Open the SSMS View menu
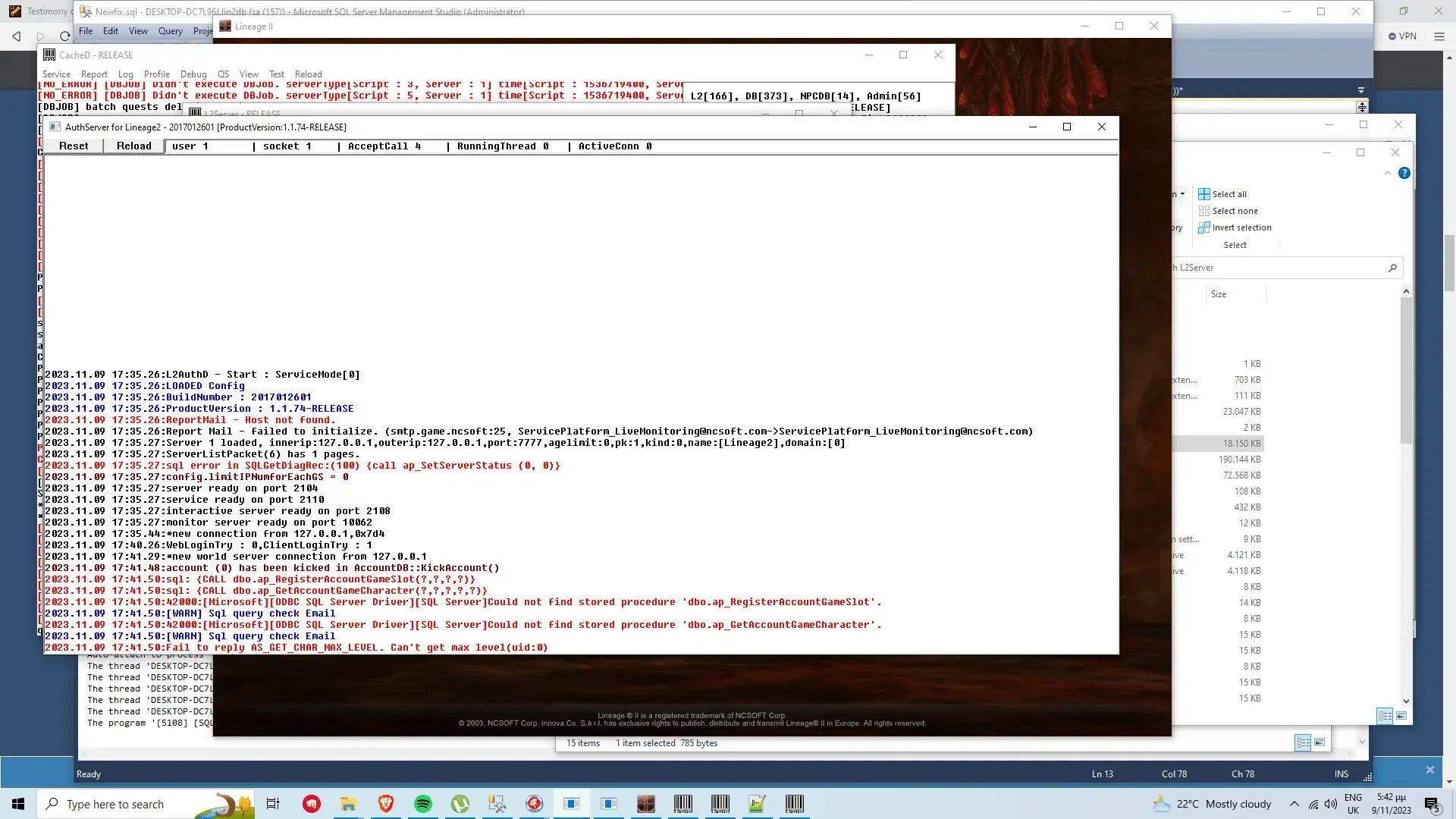This screenshot has height=819, width=1456. [138, 31]
